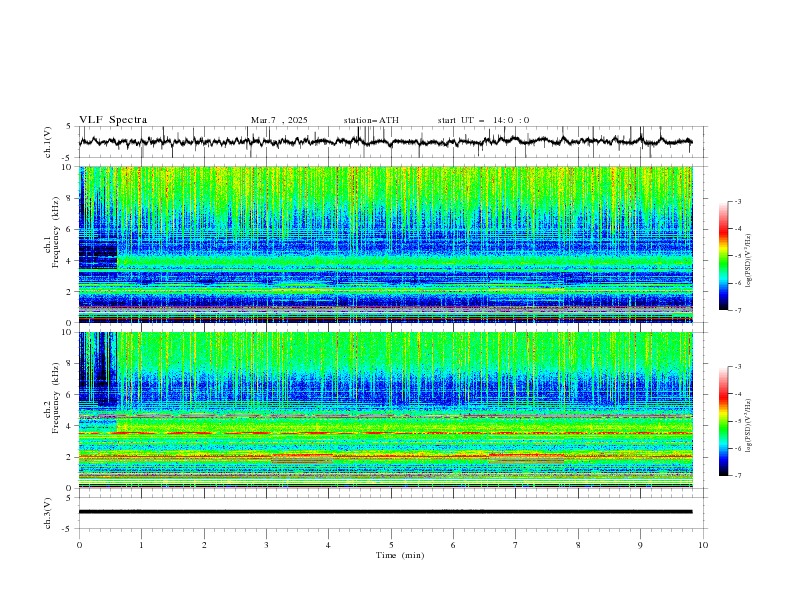Click the "-7" tick on the lower colorbar

pos(737,476)
